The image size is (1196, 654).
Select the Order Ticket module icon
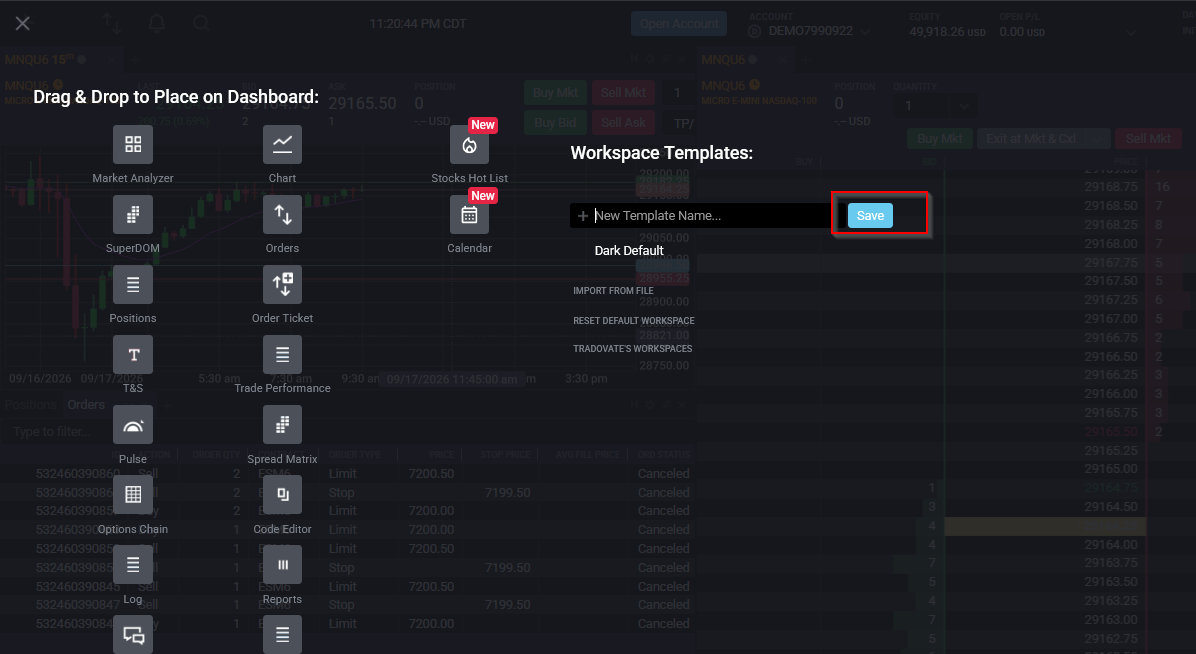282,285
